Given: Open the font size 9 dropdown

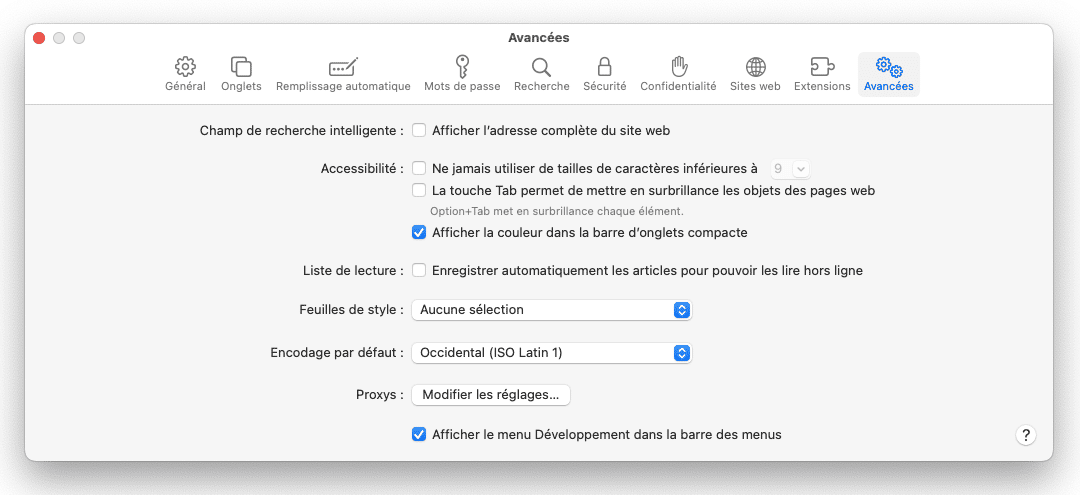Looking at the screenshot, I should coord(790,169).
